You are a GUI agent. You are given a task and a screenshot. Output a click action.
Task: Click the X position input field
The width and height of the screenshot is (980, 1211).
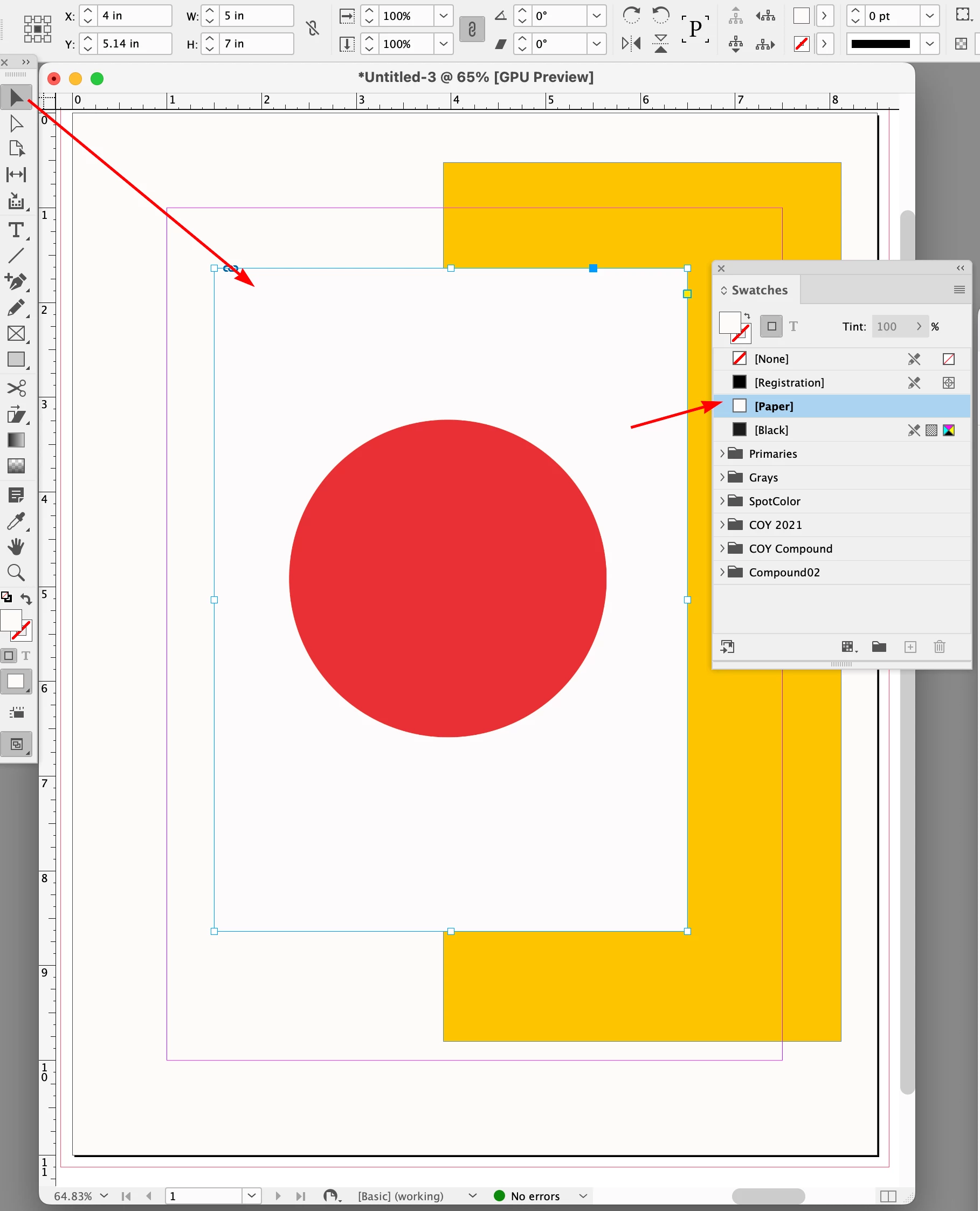tap(135, 15)
